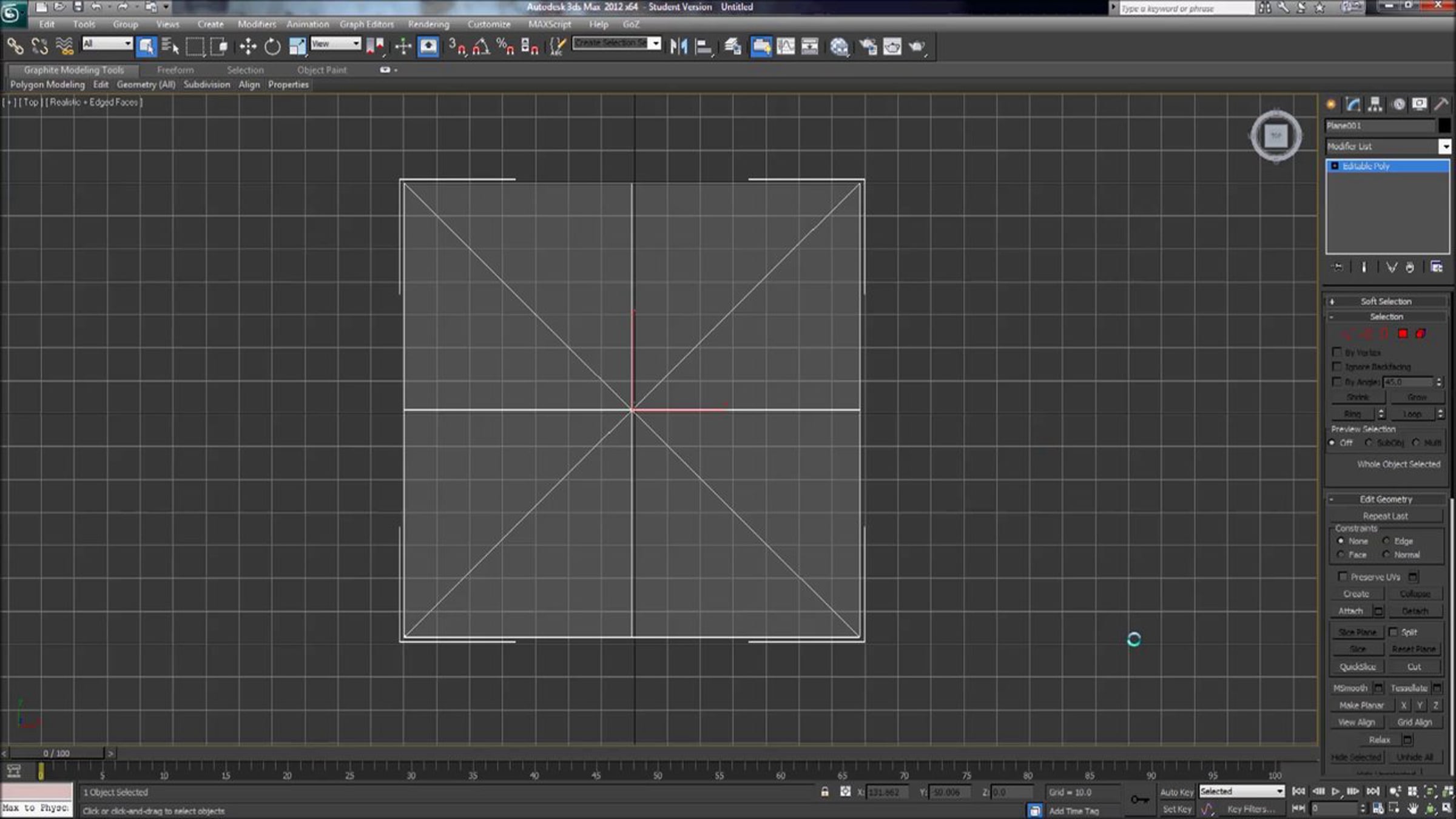The height and width of the screenshot is (819, 1456).
Task: Enable the Ignore Backfacing checkbox
Action: point(1336,366)
